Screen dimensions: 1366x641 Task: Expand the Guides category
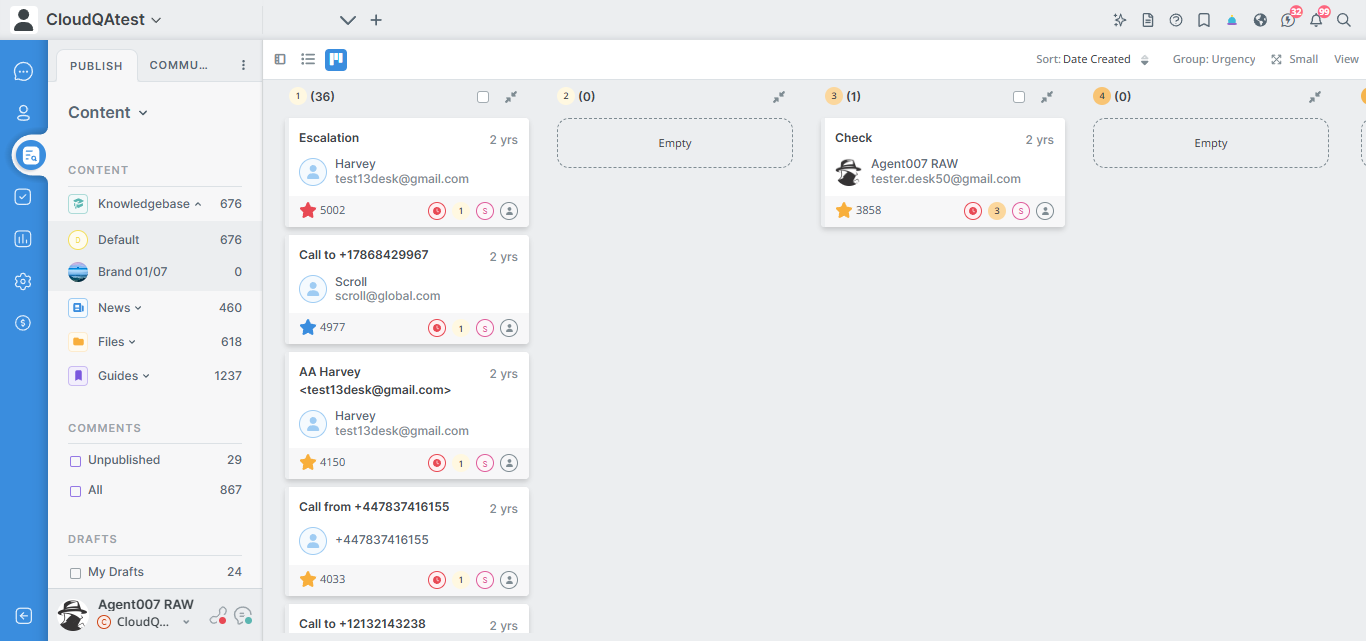[146, 376]
